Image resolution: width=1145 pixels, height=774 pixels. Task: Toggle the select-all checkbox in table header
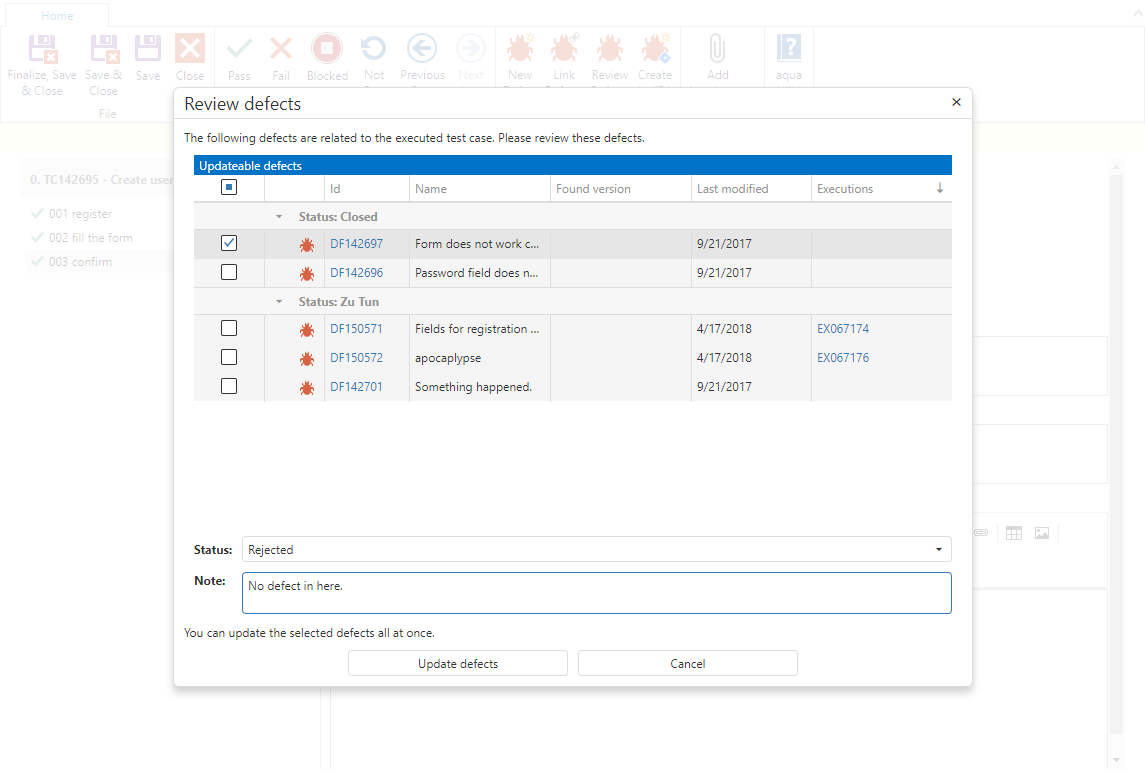tap(229, 187)
